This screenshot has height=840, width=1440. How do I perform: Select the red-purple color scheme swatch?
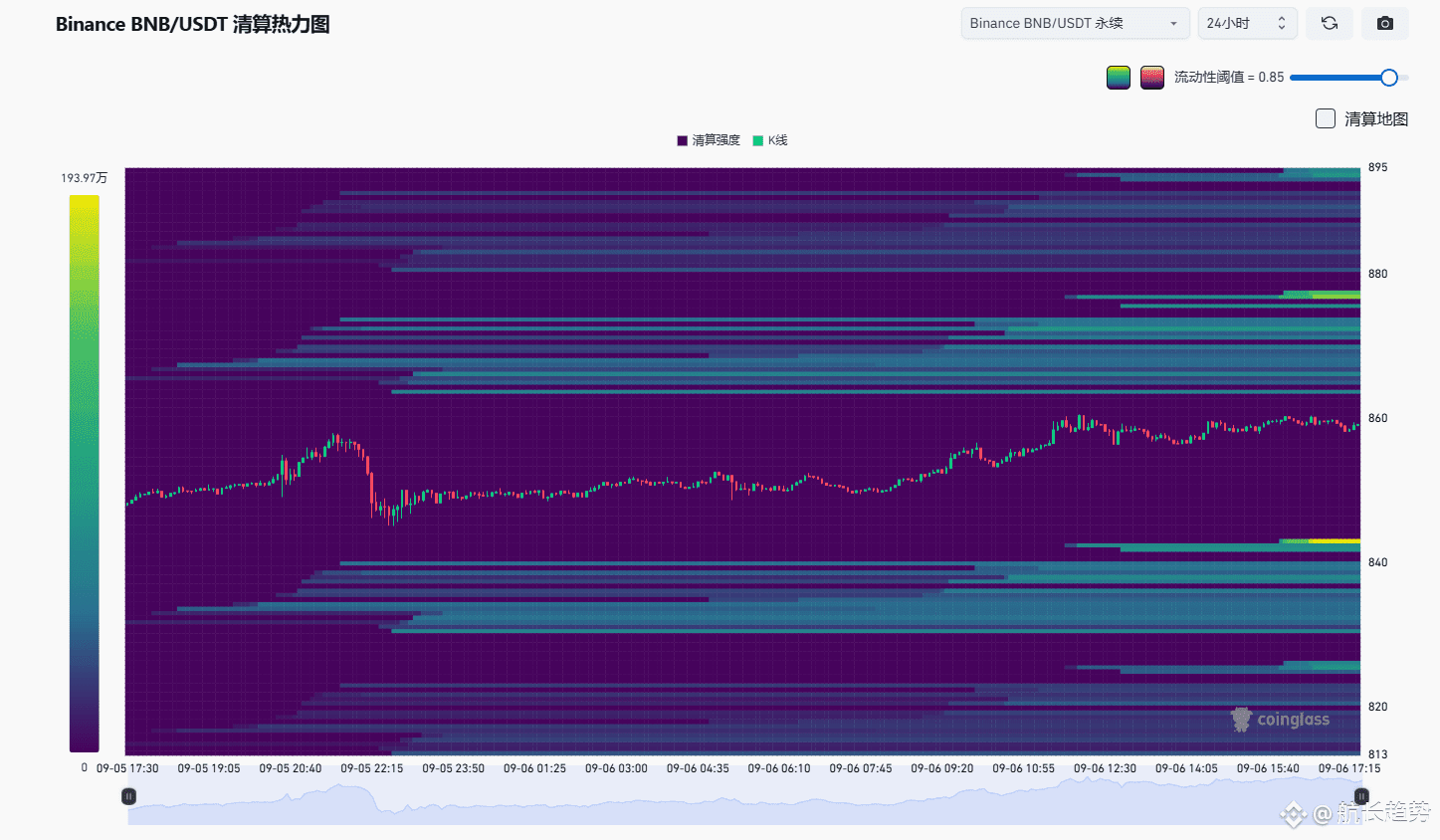pyautogui.click(x=1152, y=78)
